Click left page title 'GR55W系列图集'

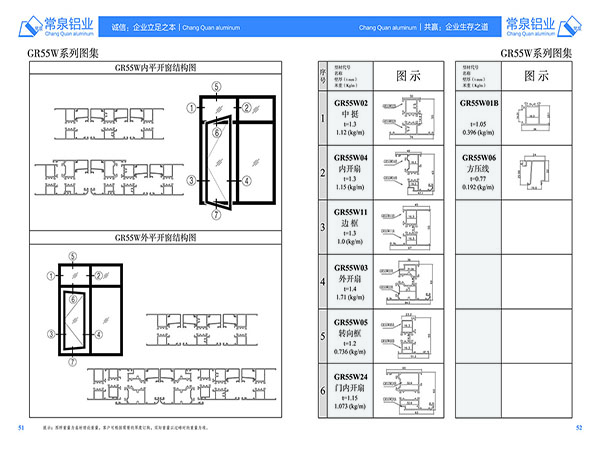(63, 53)
